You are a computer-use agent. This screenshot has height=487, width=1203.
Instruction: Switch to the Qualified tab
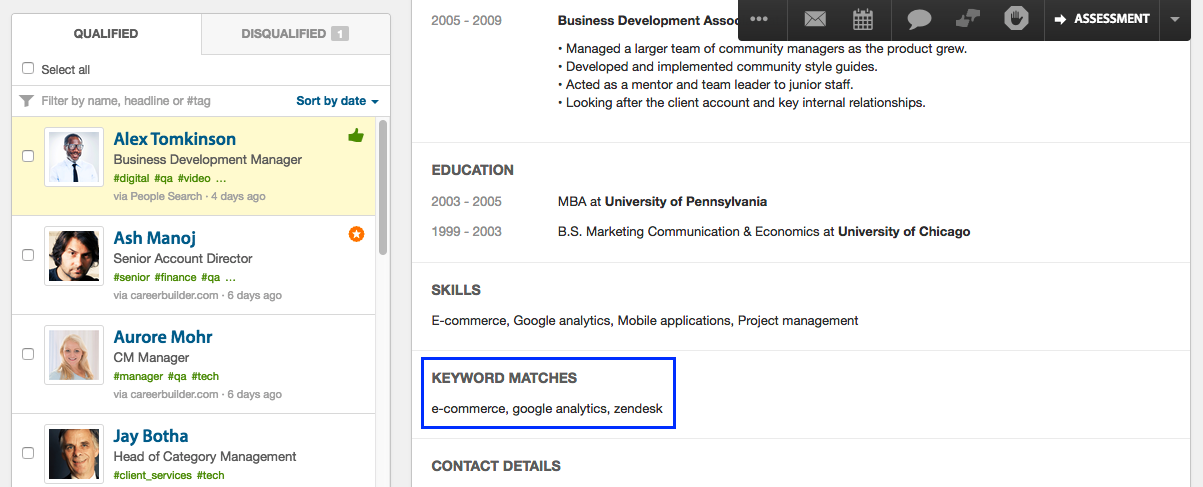pyautogui.click(x=106, y=34)
